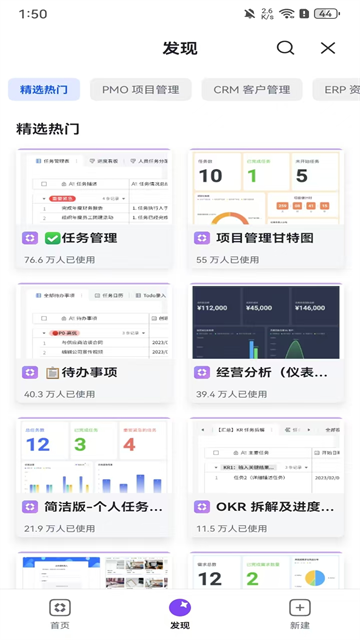Viewport: 360px width, 640px height.
Task: Select the 精选热门 category chip
Action: click(x=44, y=89)
